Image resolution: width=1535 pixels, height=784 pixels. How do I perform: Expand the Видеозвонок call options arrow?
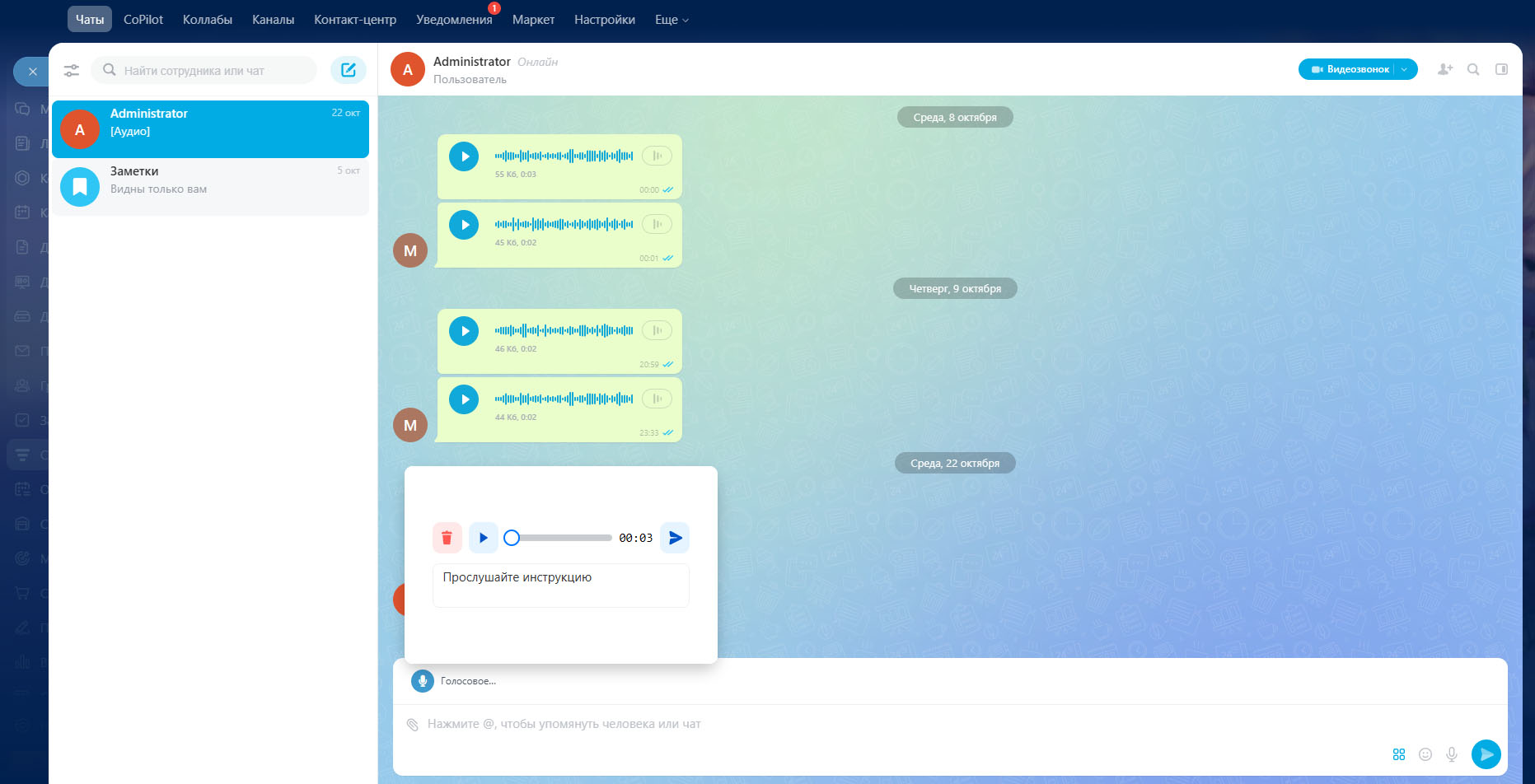1405,69
